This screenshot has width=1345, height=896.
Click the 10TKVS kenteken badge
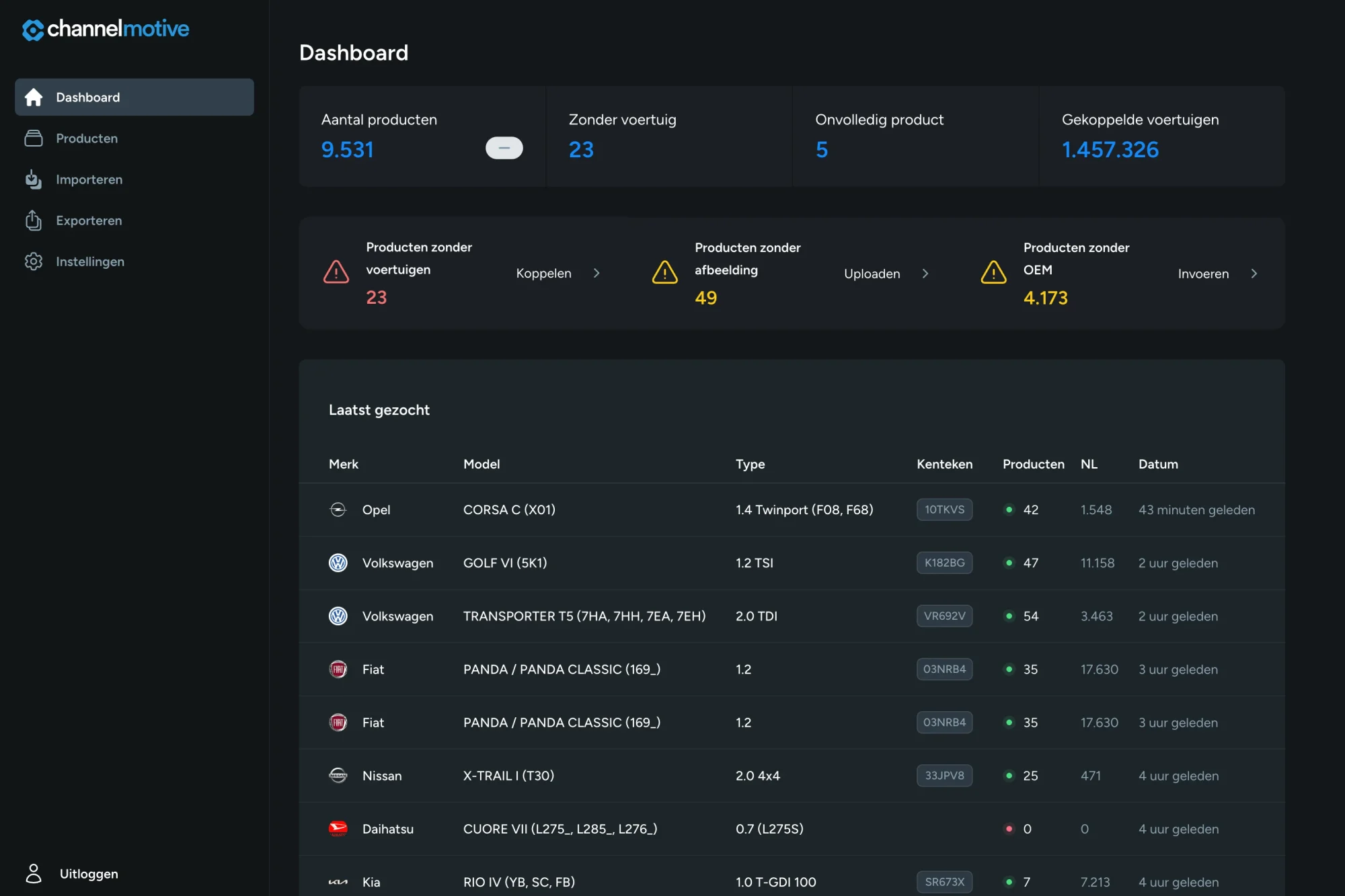tap(944, 510)
